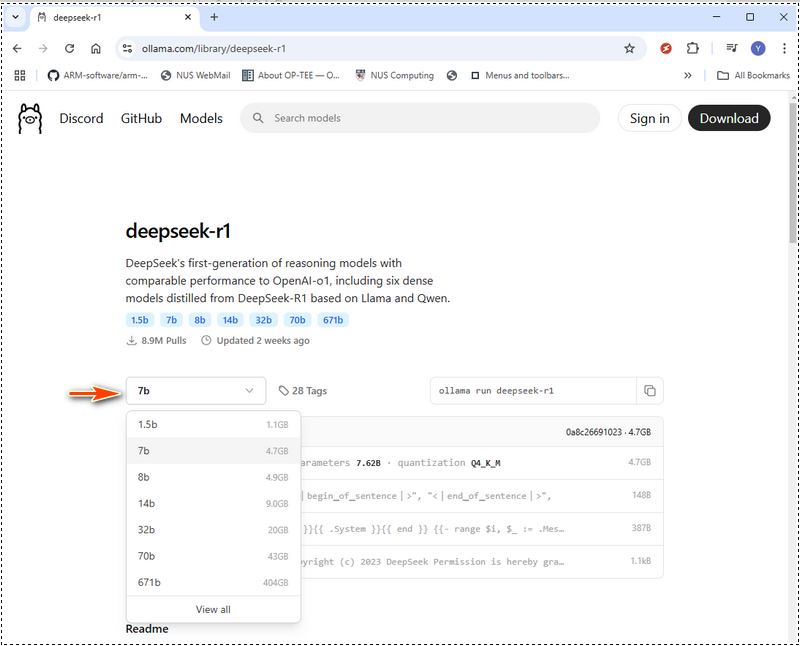Open the red extension icon
The height and width of the screenshot is (646, 800).
(666, 48)
